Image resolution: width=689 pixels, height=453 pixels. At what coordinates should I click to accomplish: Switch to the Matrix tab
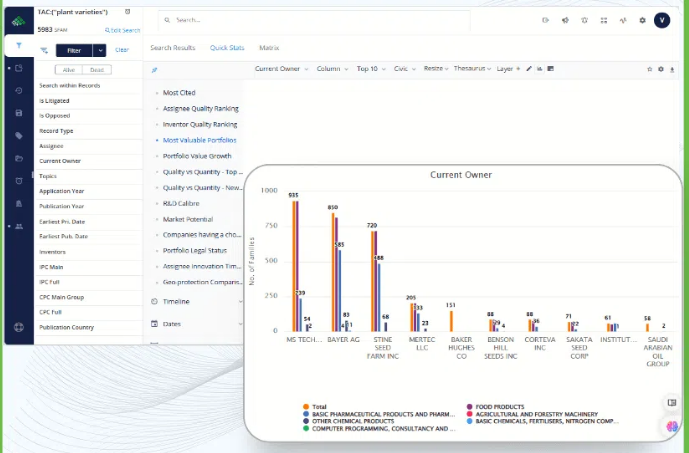tap(269, 47)
